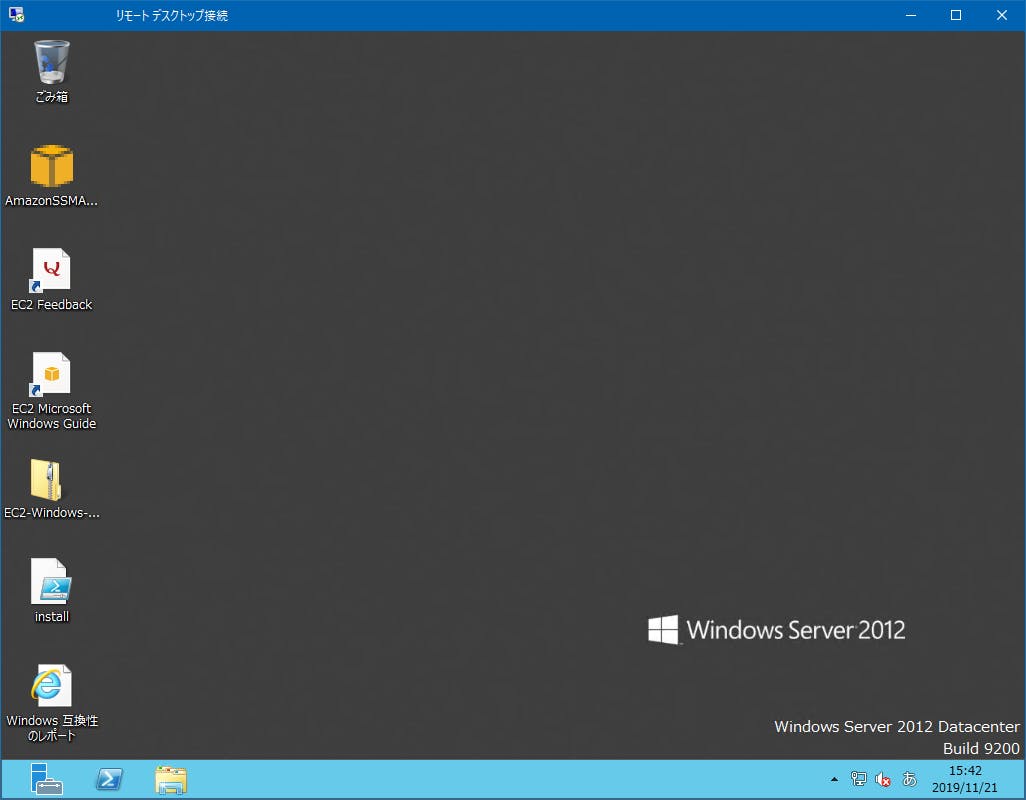The width and height of the screenshot is (1026, 800).
Task: Launch PowerShell from the taskbar
Action: 109,779
